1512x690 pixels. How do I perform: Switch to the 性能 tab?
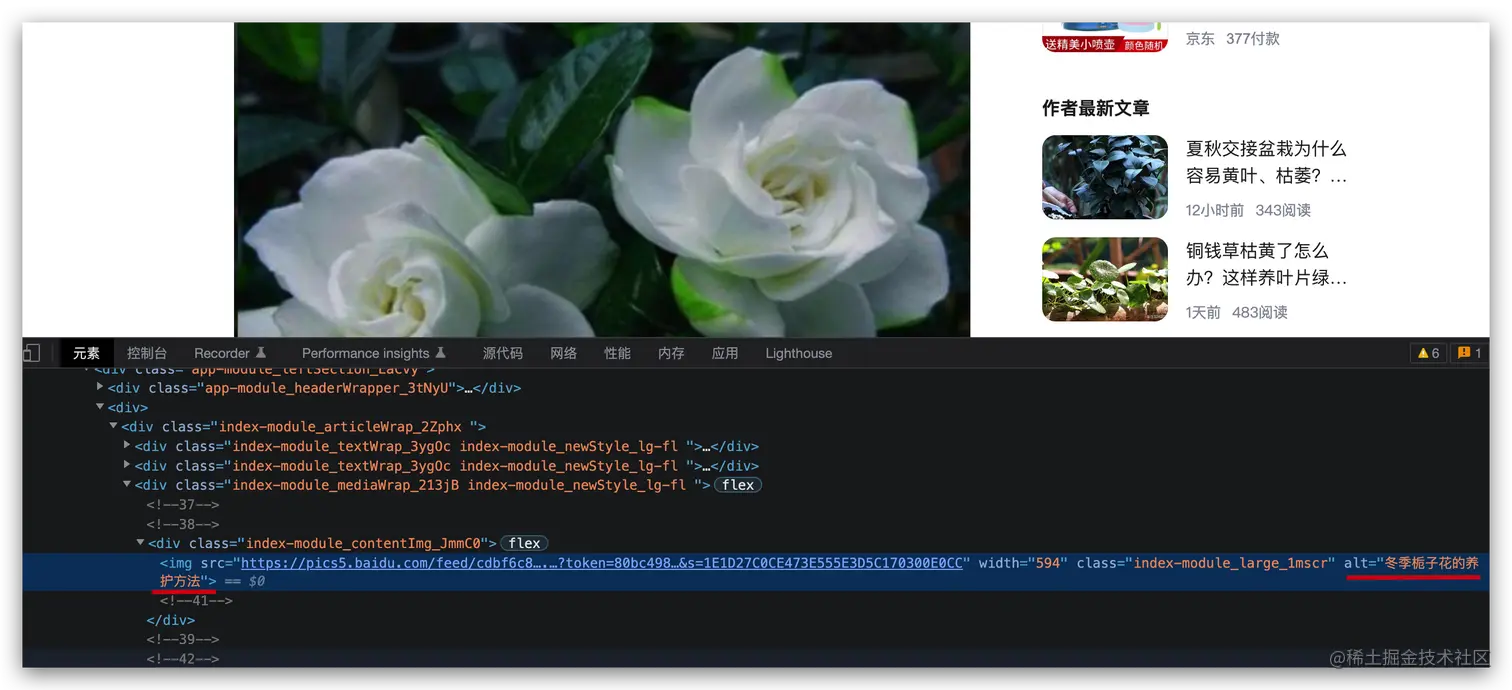point(618,353)
